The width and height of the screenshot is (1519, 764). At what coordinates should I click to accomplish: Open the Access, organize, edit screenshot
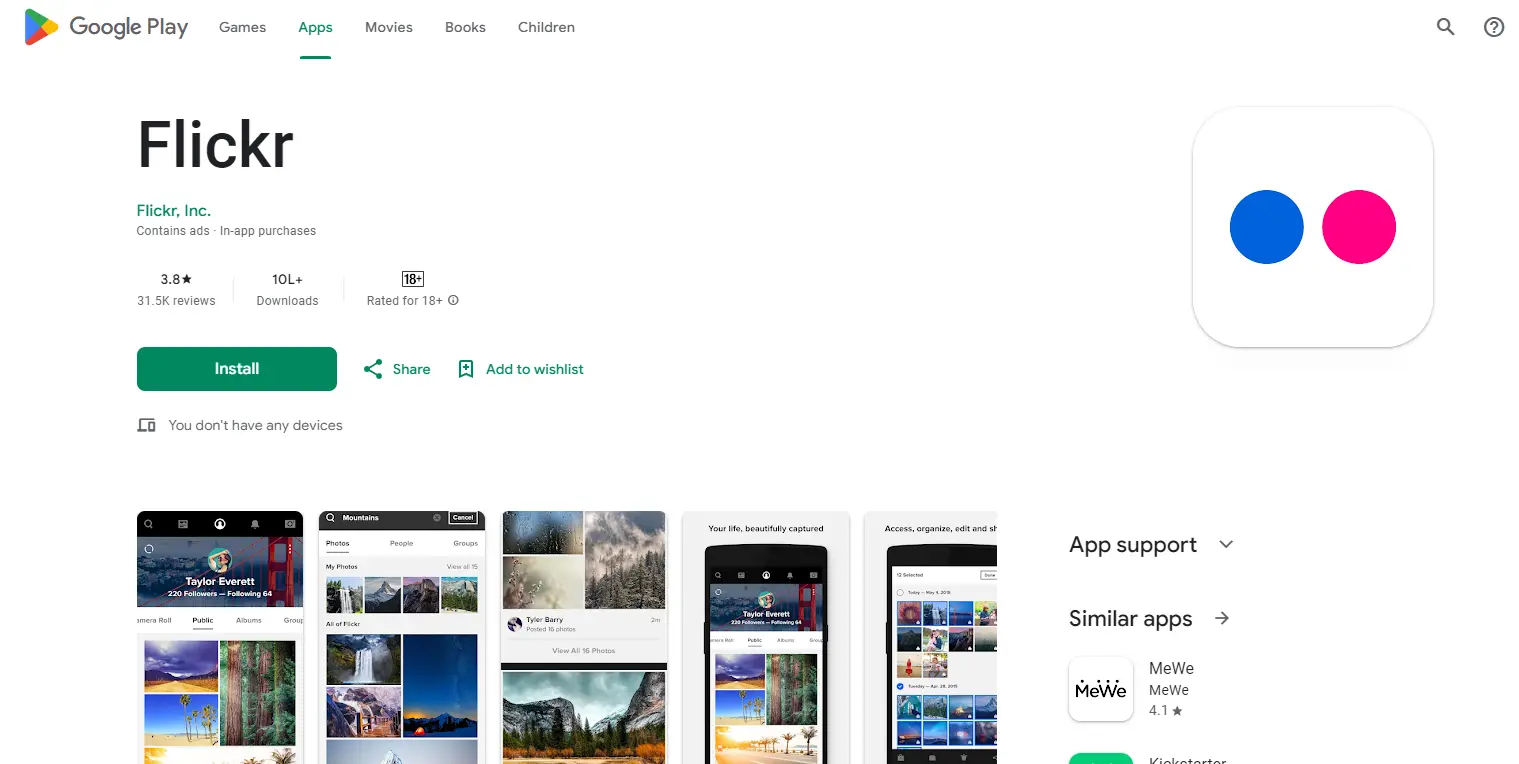(931, 638)
